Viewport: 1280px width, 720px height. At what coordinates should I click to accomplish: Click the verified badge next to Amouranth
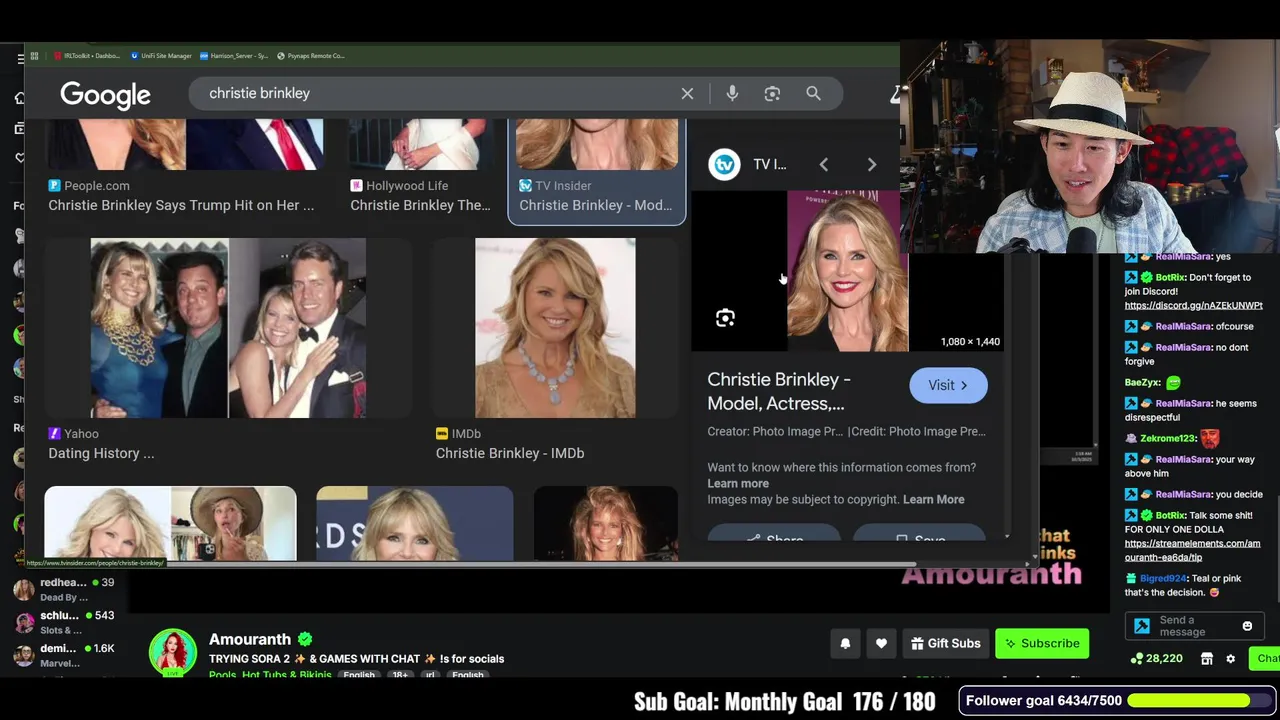[x=305, y=639]
